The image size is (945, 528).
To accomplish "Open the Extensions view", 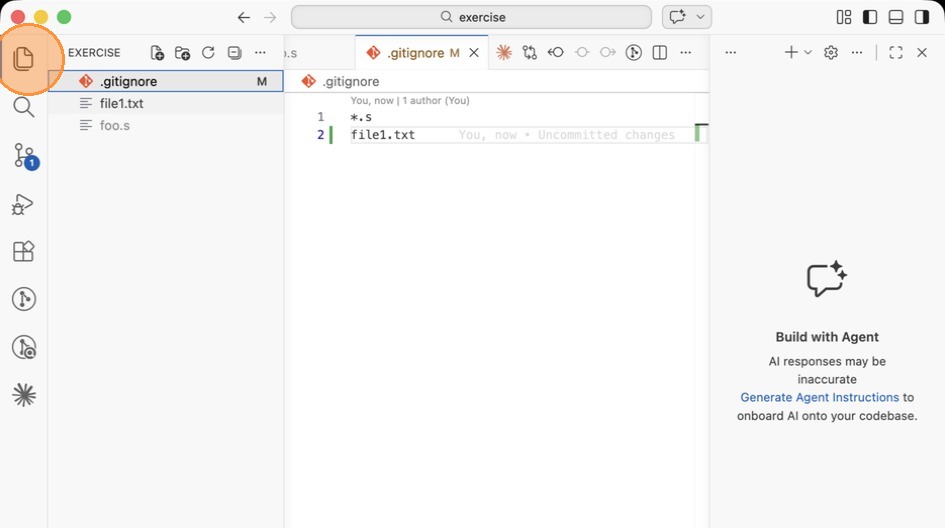I will pos(23,251).
